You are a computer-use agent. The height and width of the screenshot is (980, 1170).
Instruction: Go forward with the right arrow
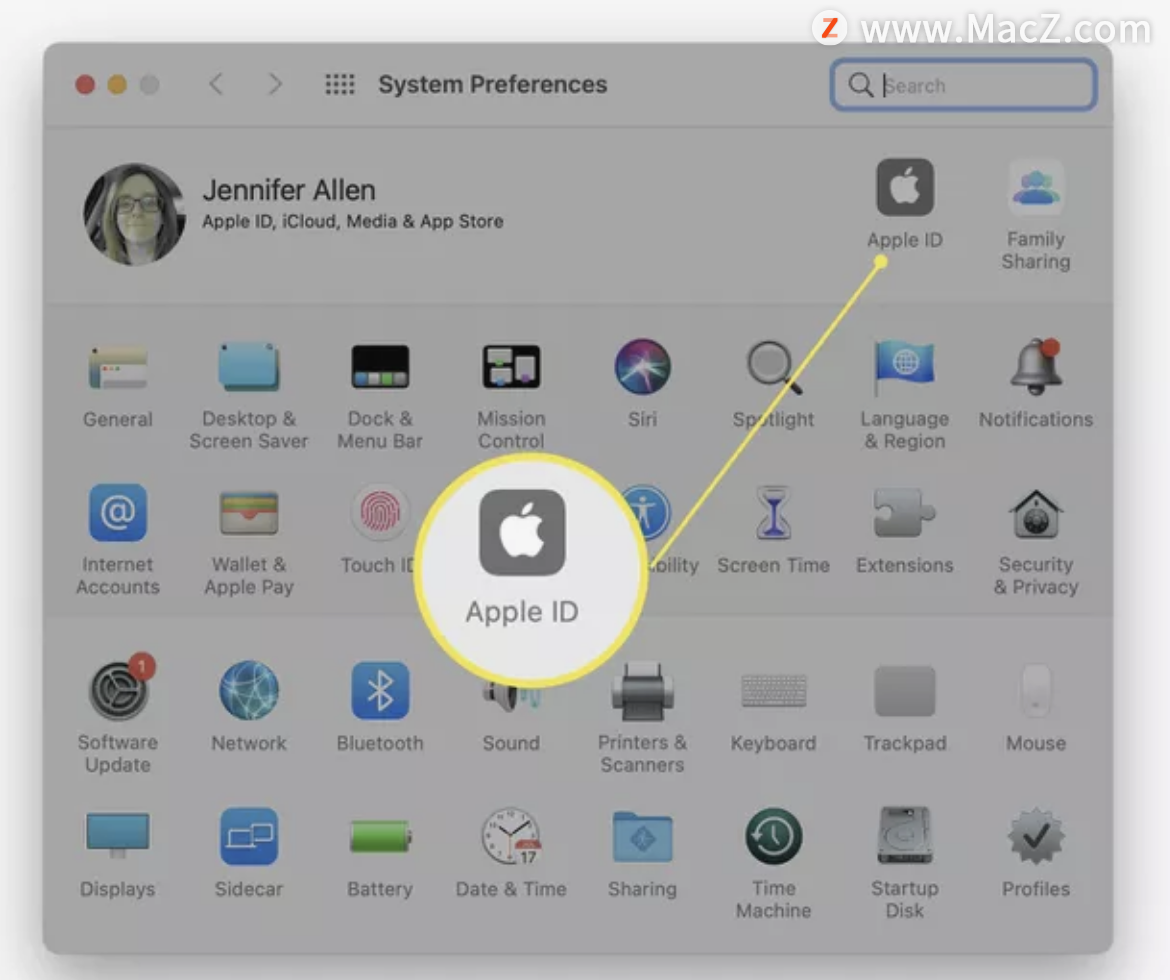coord(275,84)
